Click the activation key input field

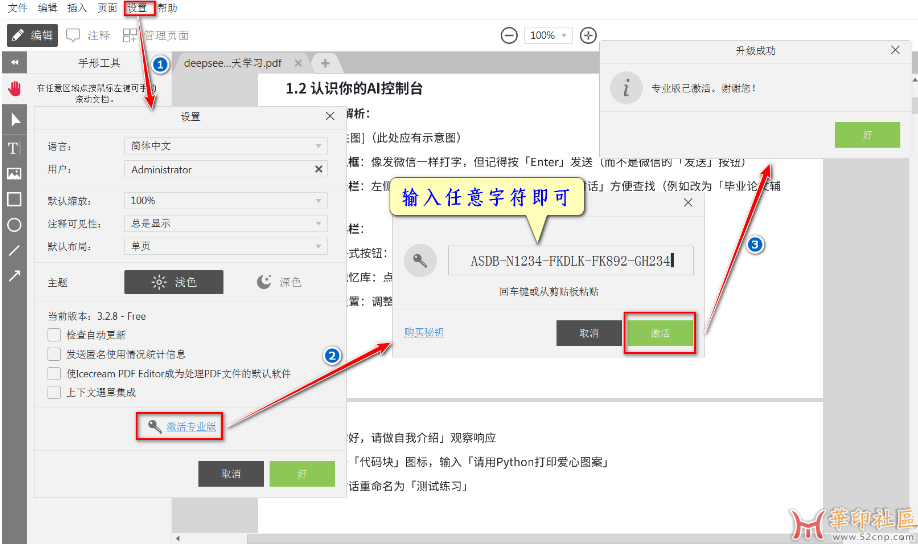tap(570, 261)
